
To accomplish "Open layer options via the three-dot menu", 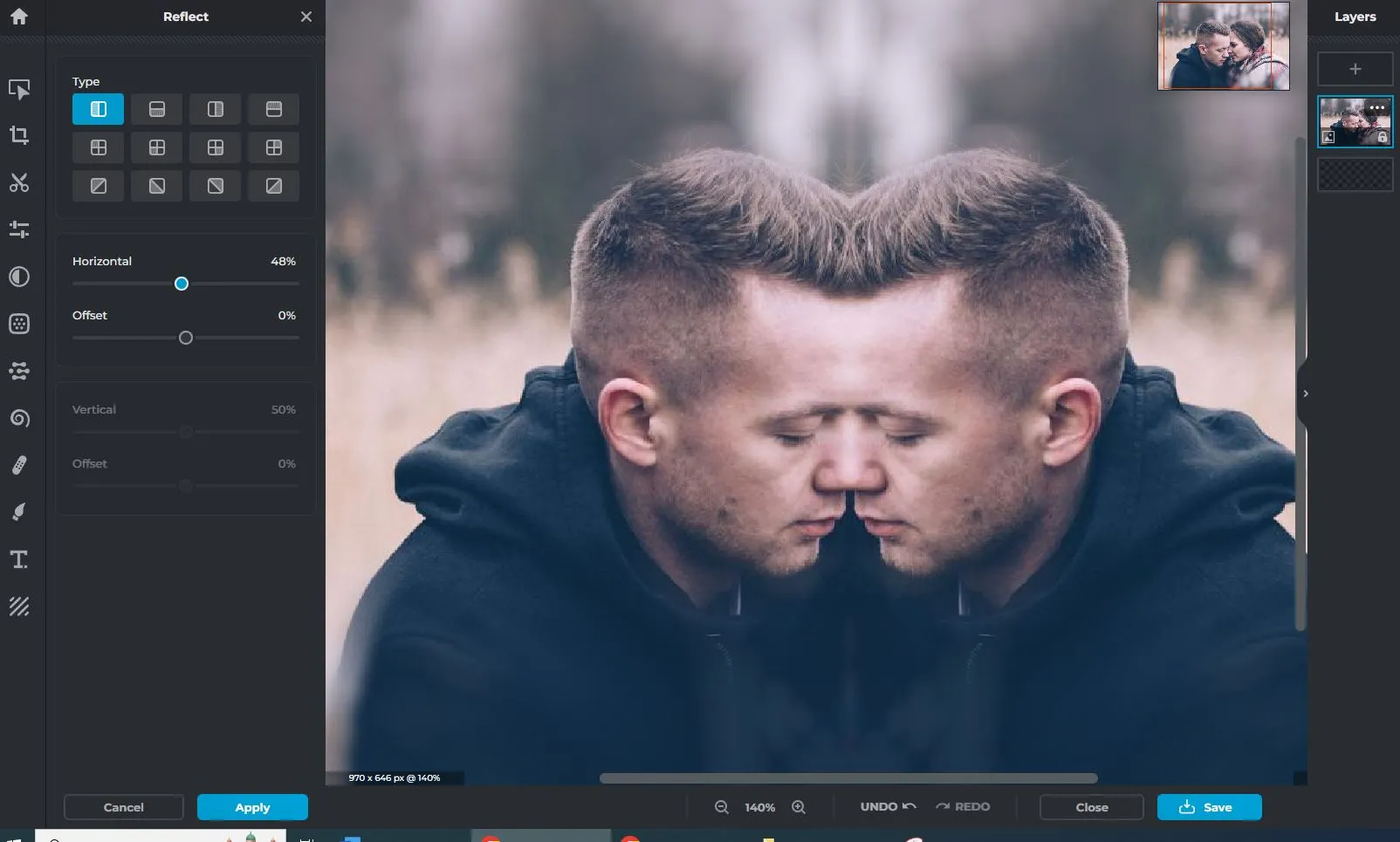I will 1377,108.
